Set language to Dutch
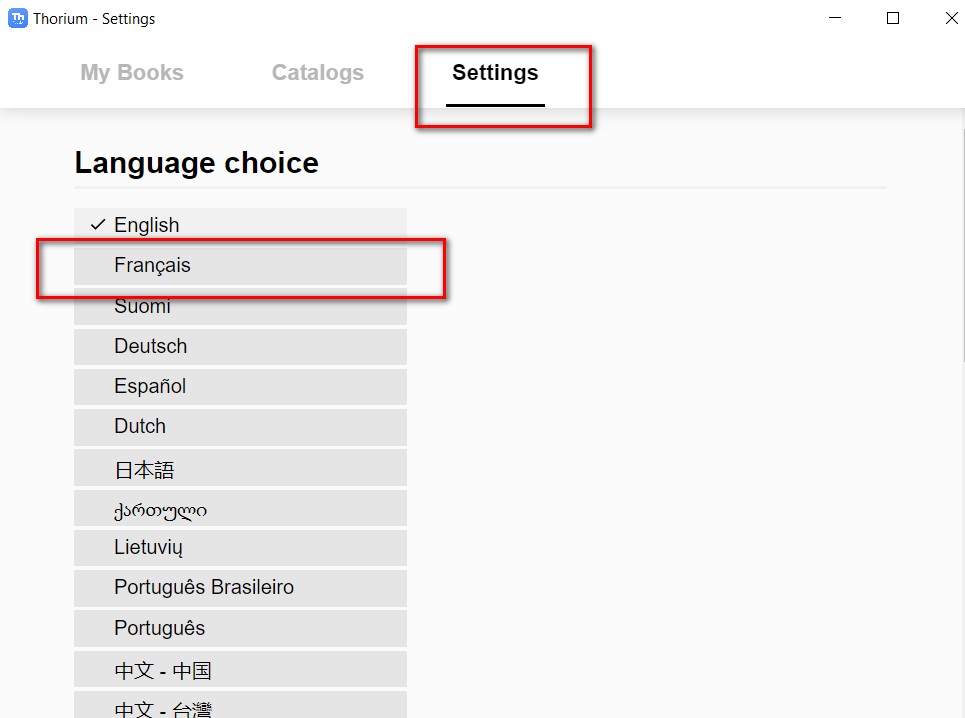 tap(240, 427)
